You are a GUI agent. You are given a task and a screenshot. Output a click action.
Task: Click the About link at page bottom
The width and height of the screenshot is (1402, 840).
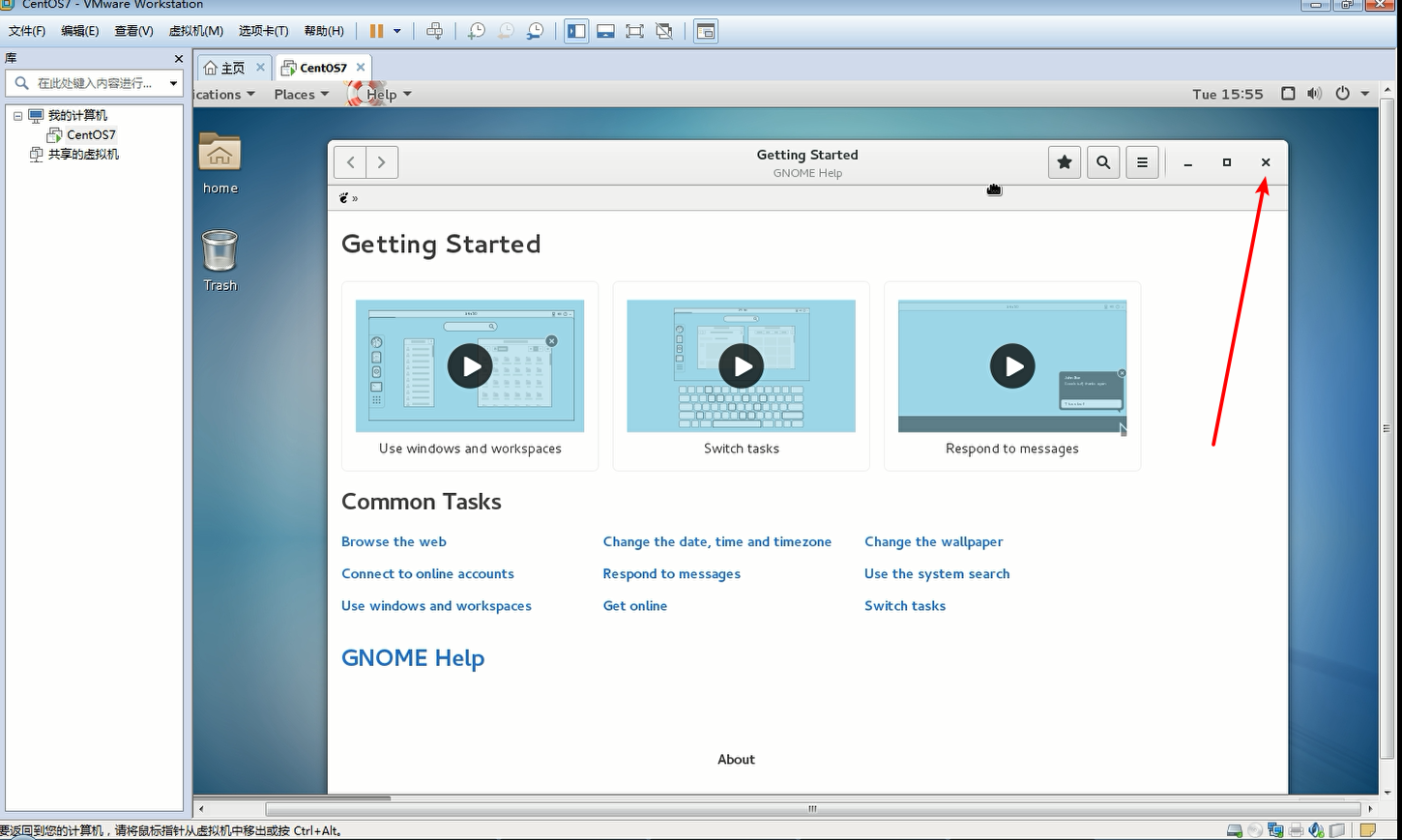click(736, 760)
